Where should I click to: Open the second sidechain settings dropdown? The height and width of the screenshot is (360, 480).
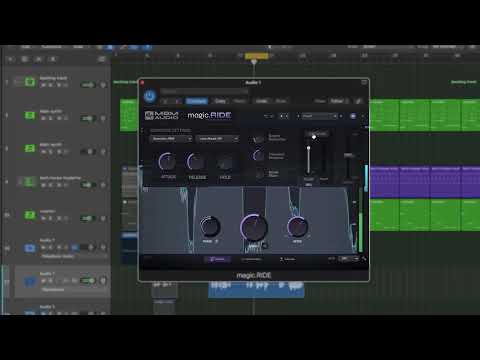tap(218, 139)
